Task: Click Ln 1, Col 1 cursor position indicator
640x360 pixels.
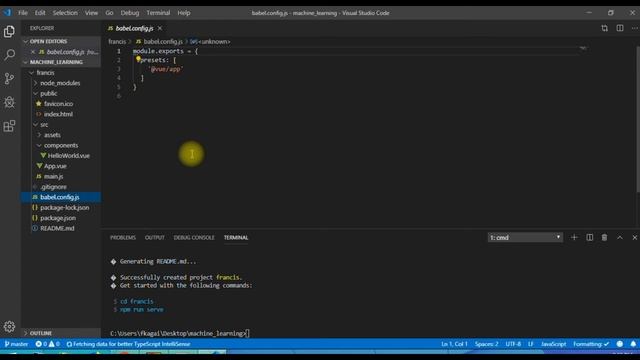Action: [x=454, y=344]
